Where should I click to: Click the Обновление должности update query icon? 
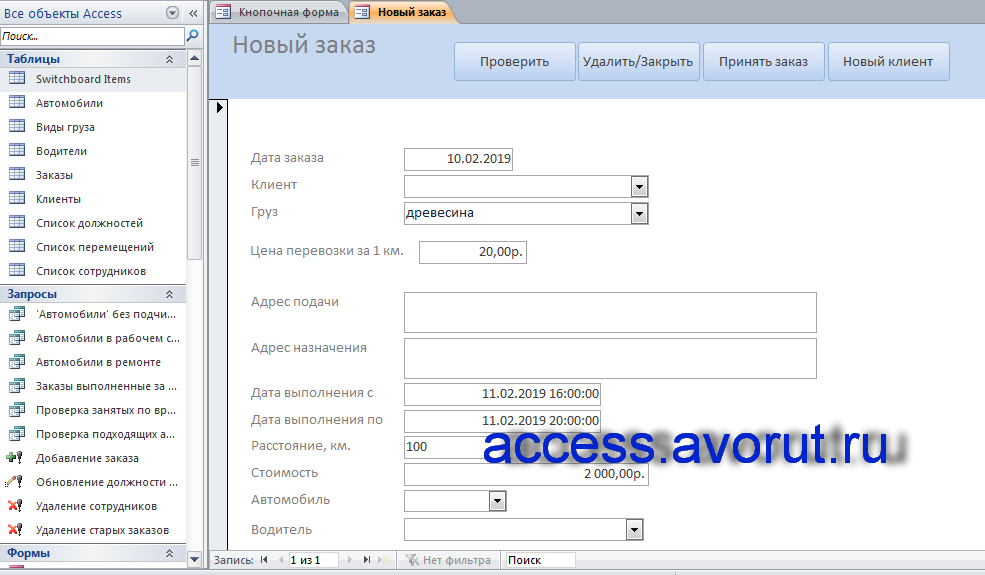click(x=14, y=481)
